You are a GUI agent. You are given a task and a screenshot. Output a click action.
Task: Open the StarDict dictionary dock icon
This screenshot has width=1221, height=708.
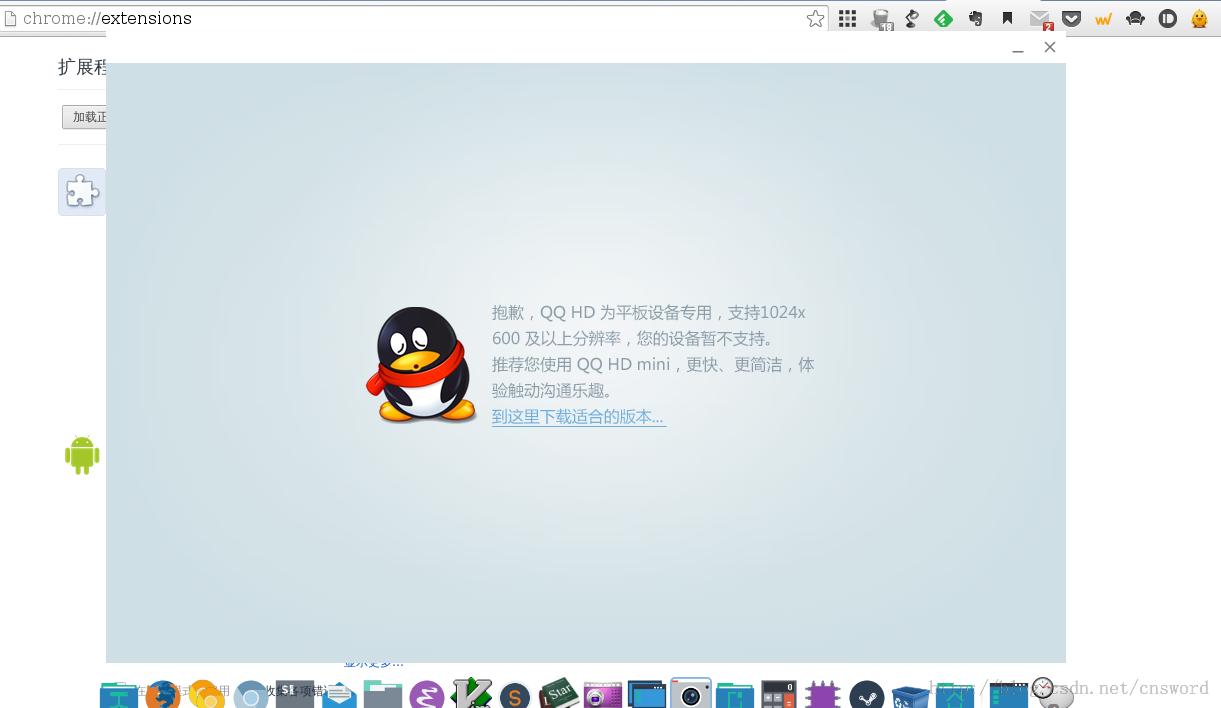click(x=558, y=693)
